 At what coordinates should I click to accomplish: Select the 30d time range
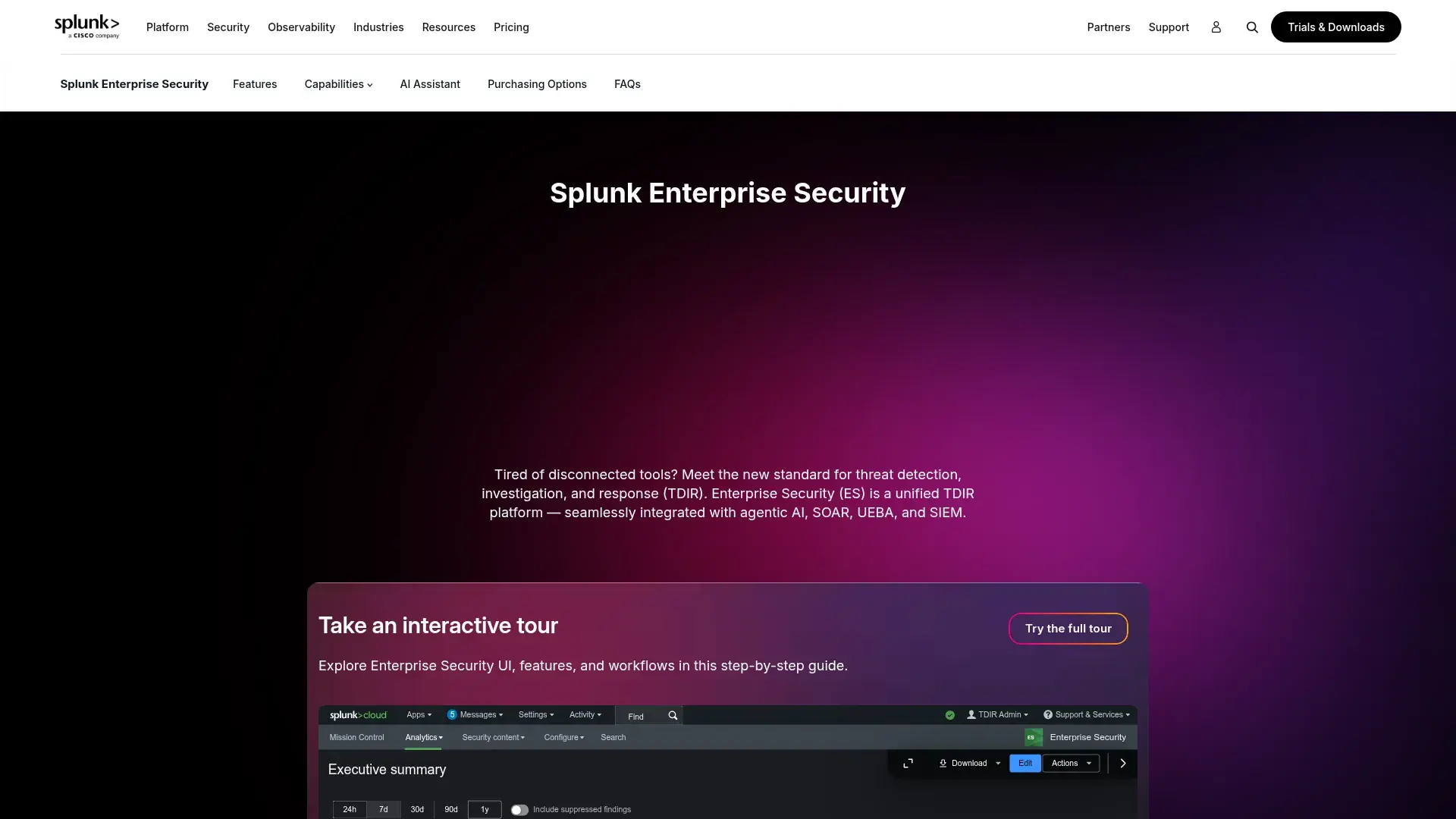coord(417,810)
